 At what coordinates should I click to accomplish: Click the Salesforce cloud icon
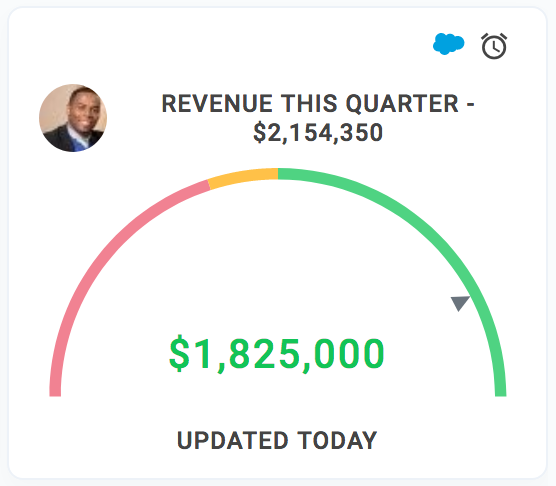pos(449,44)
